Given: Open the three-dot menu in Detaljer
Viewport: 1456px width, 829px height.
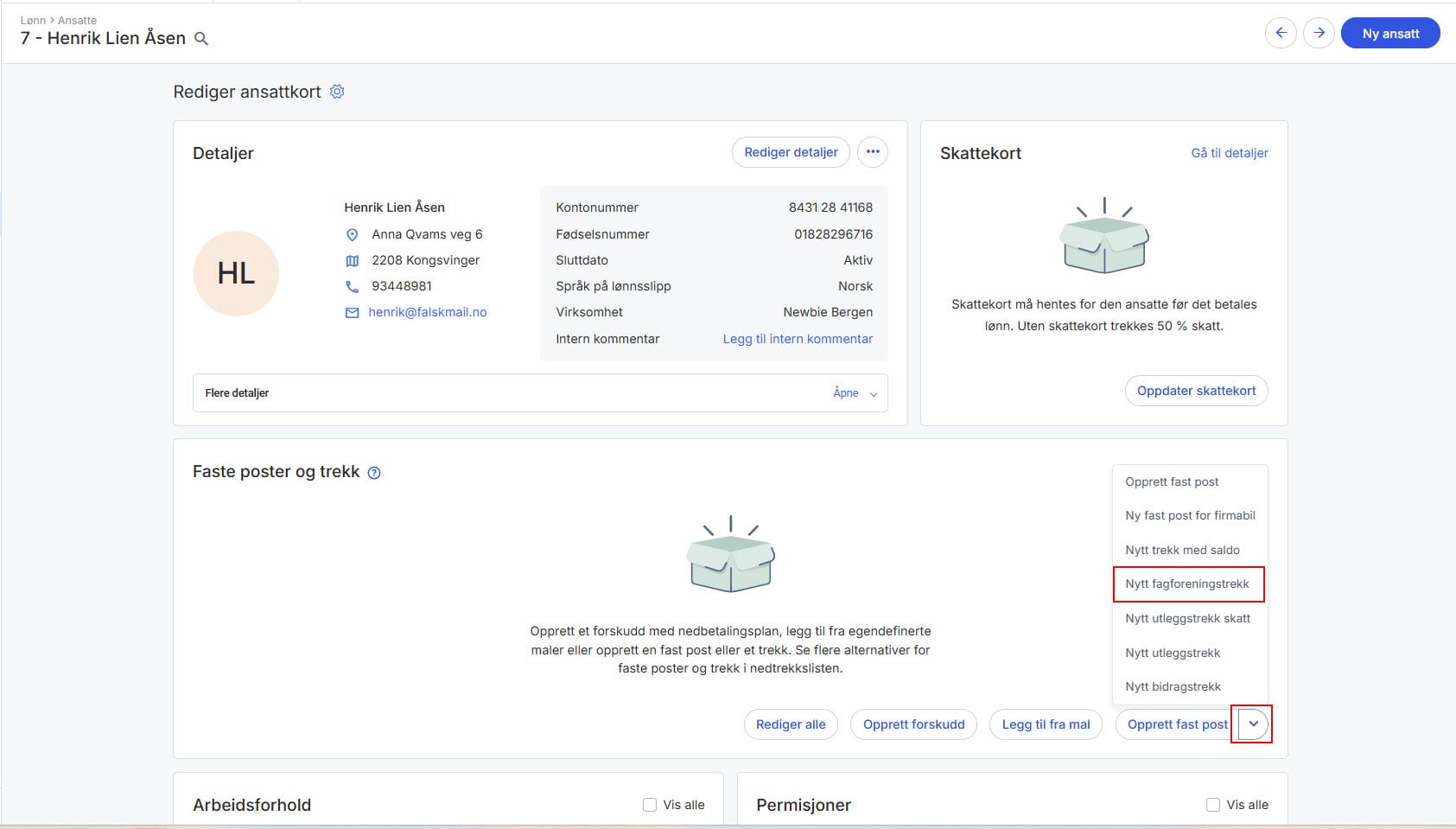Looking at the screenshot, I should tap(873, 152).
